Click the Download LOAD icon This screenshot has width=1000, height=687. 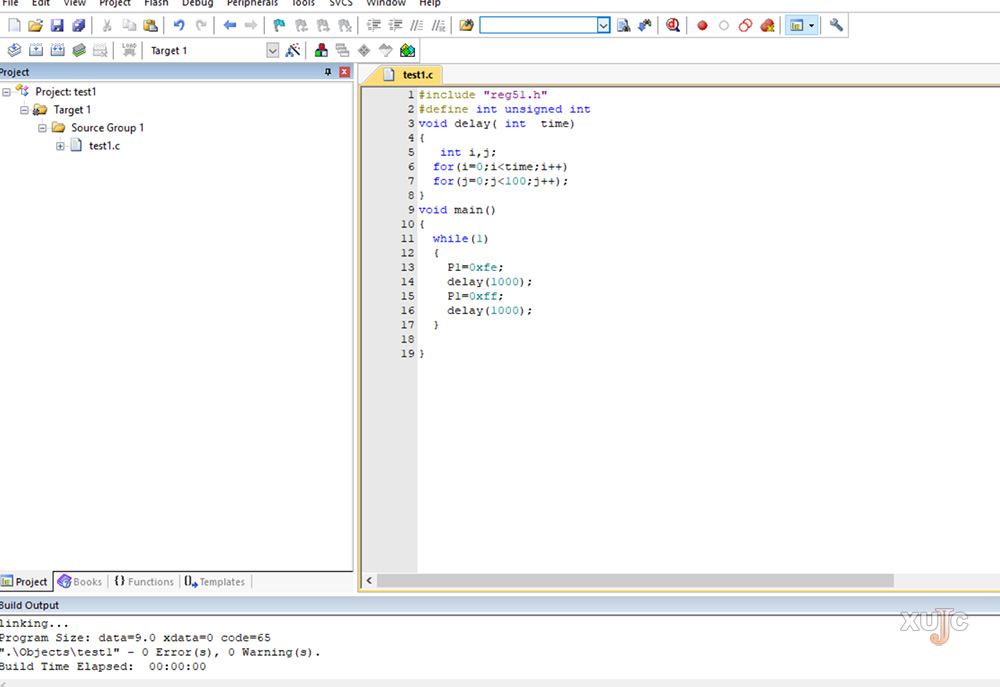(x=129, y=50)
